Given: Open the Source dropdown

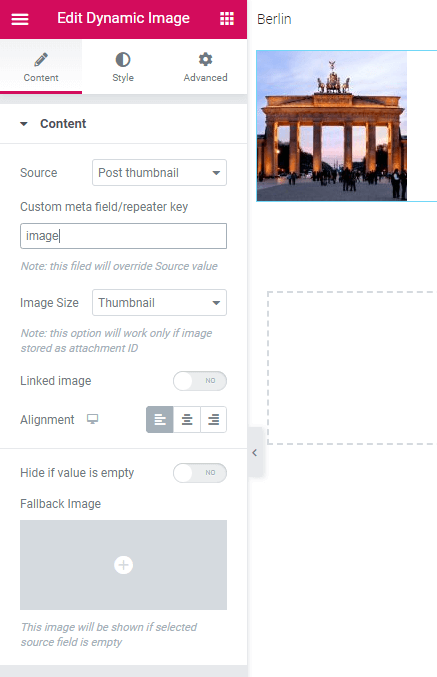Looking at the screenshot, I should click(x=159, y=173).
